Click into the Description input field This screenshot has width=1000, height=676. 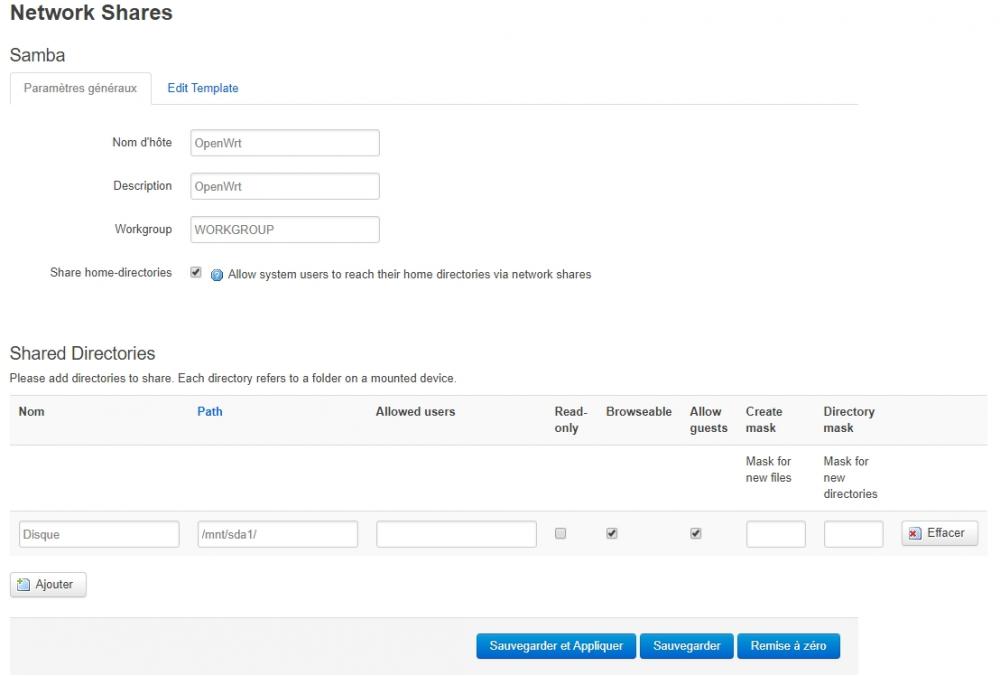pos(284,186)
